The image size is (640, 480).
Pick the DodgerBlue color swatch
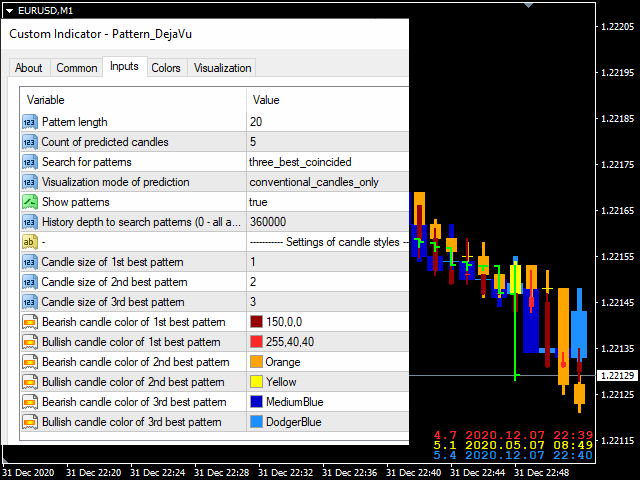(x=256, y=422)
